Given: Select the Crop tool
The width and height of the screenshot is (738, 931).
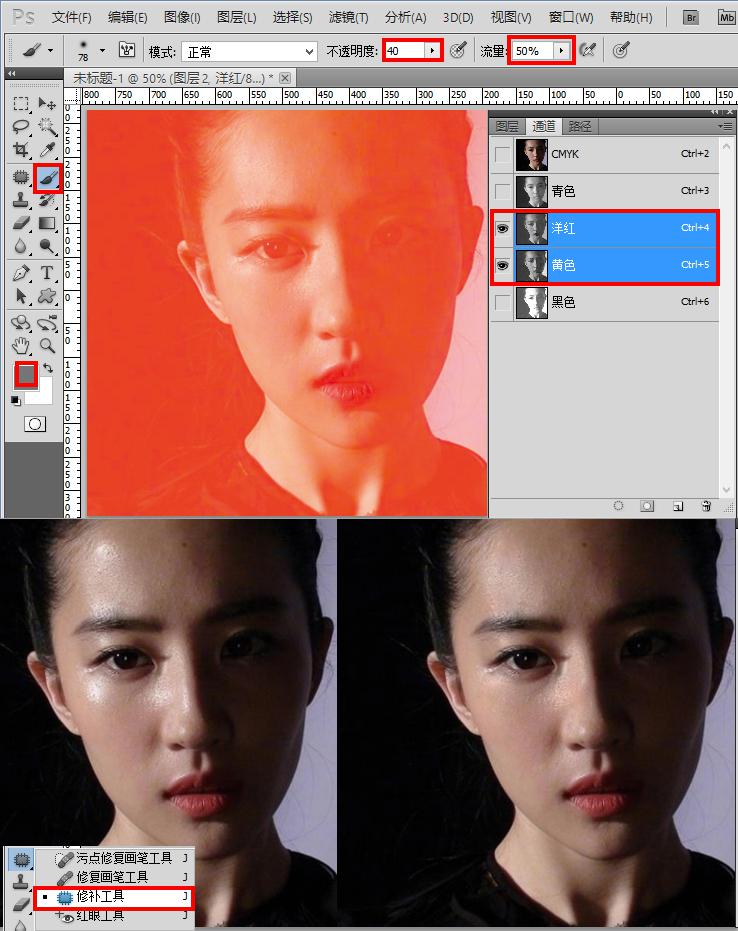Looking at the screenshot, I should click(x=21, y=150).
